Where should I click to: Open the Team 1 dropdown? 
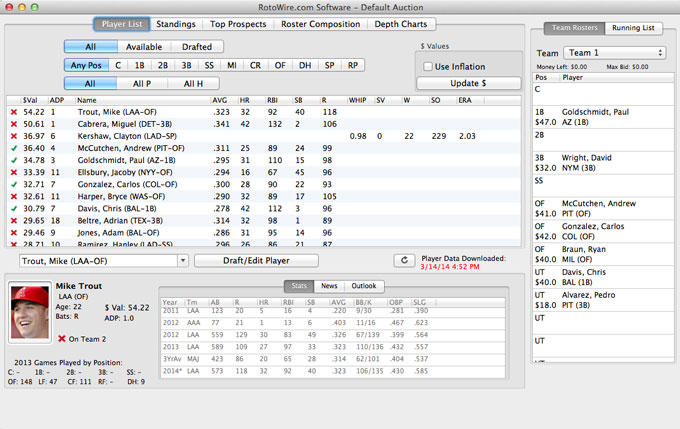[x=615, y=52]
